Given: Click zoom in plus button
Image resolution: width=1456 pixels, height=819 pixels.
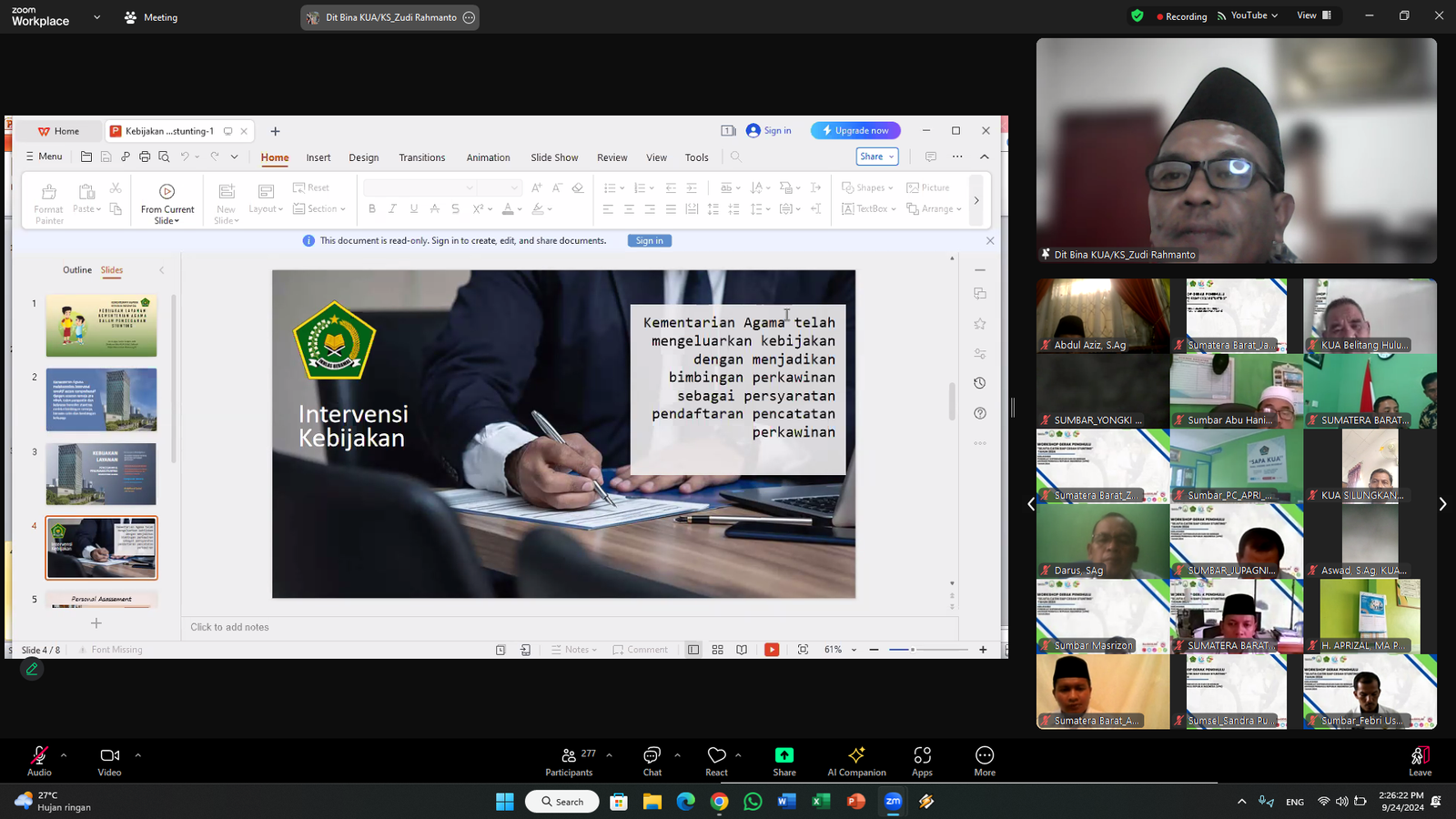Looking at the screenshot, I should click(x=983, y=650).
